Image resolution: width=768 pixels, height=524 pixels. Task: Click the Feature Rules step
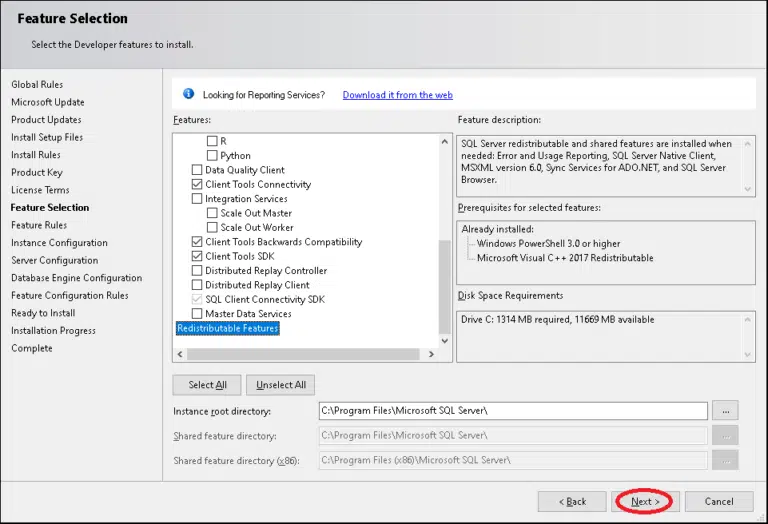[39, 225]
